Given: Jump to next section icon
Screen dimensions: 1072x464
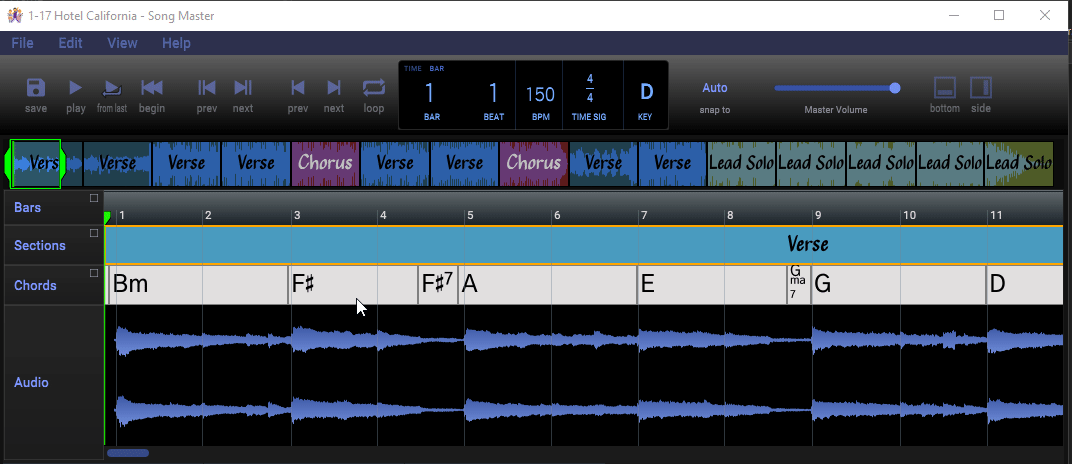Looking at the screenshot, I should [334, 88].
